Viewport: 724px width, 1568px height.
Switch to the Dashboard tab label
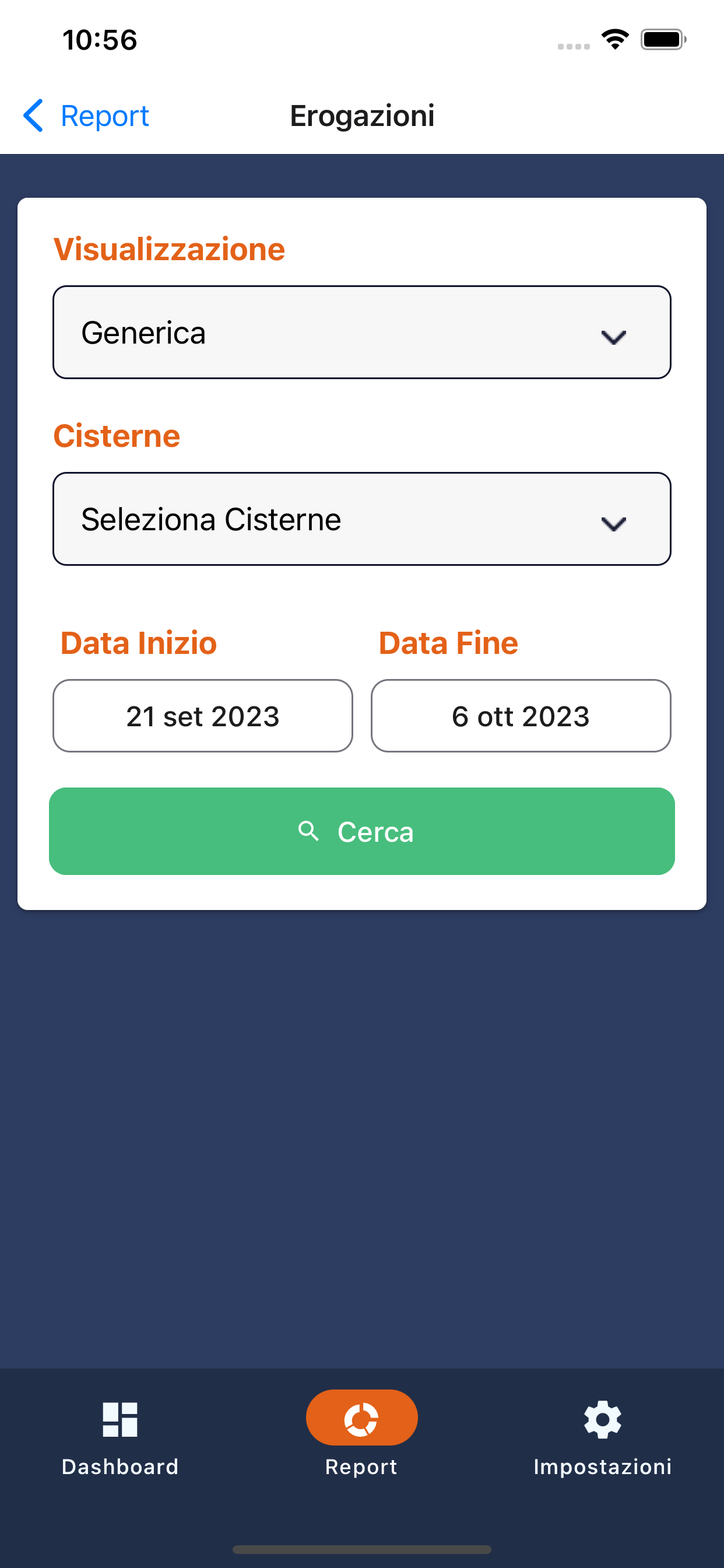click(x=120, y=1466)
